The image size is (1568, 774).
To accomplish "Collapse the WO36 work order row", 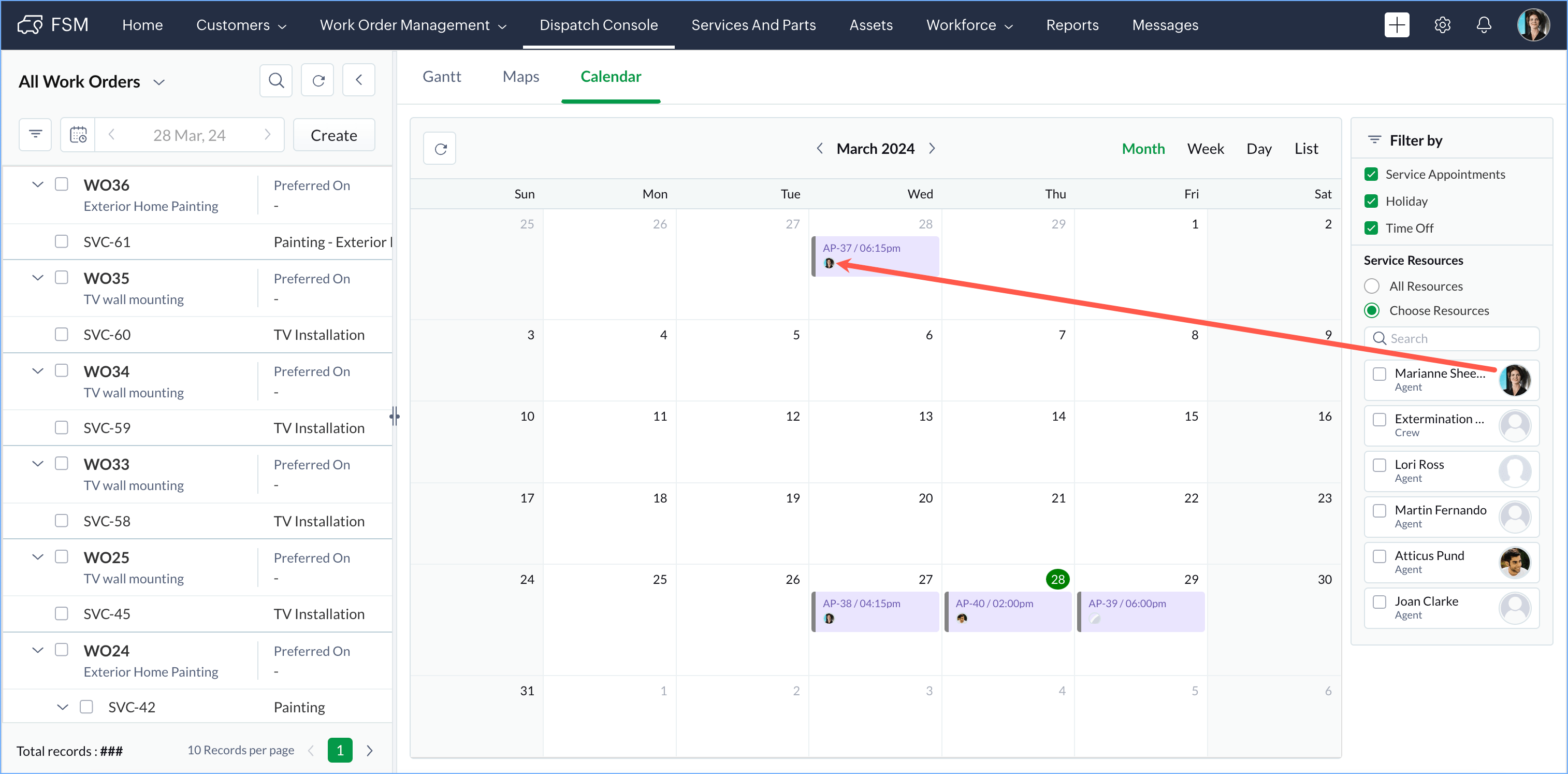I will point(38,184).
